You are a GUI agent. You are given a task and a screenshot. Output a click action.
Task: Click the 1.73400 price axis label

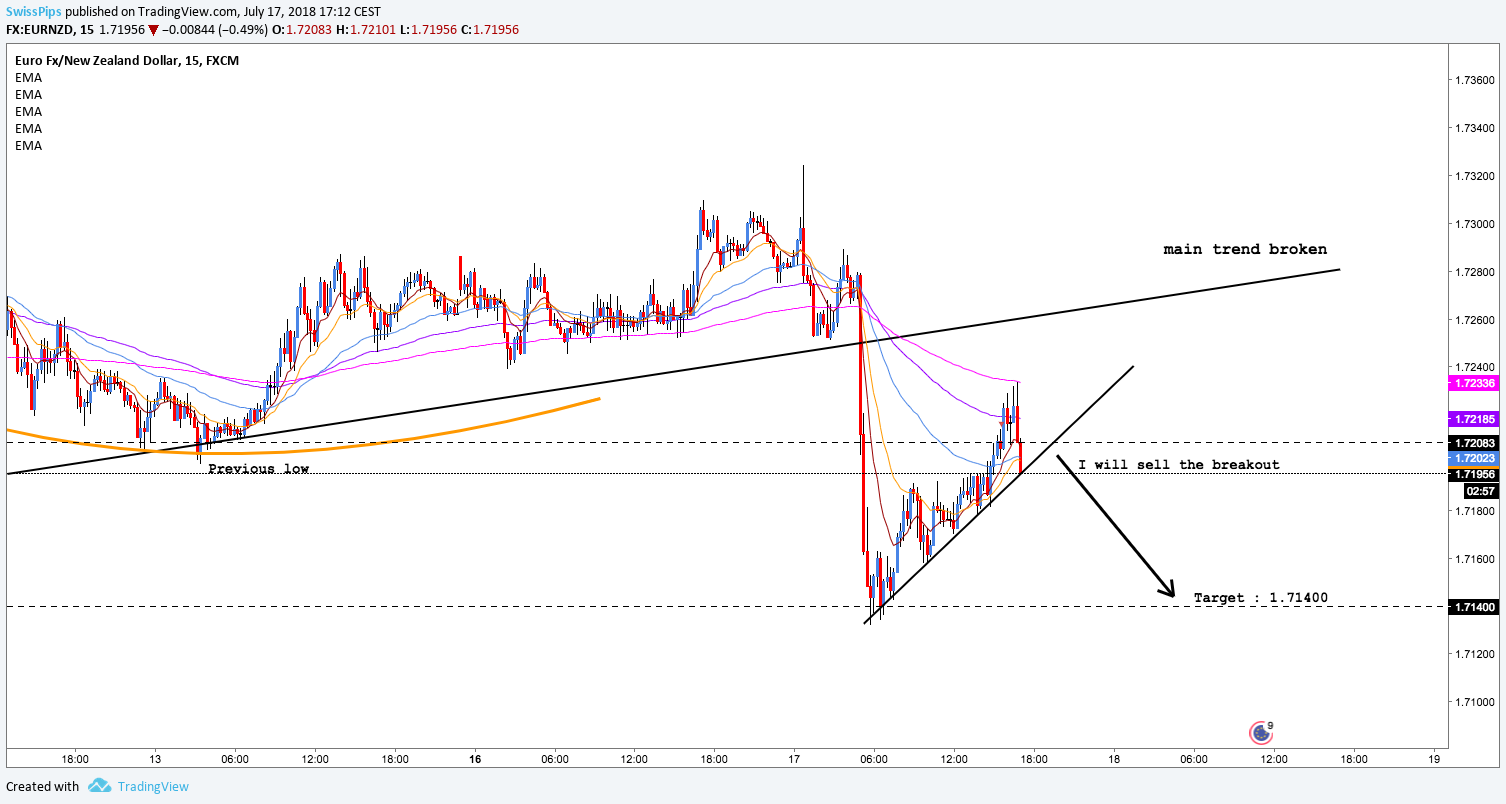(1475, 128)
